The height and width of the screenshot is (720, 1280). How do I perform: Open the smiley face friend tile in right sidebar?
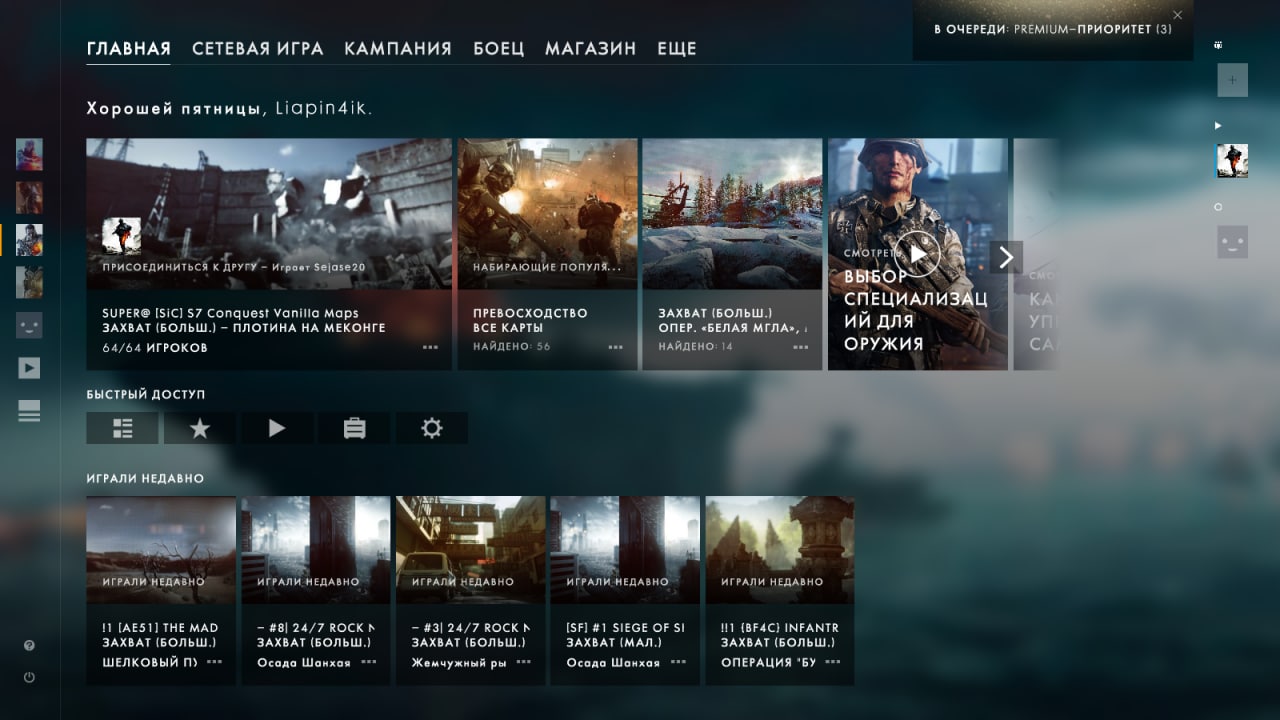1232,243
